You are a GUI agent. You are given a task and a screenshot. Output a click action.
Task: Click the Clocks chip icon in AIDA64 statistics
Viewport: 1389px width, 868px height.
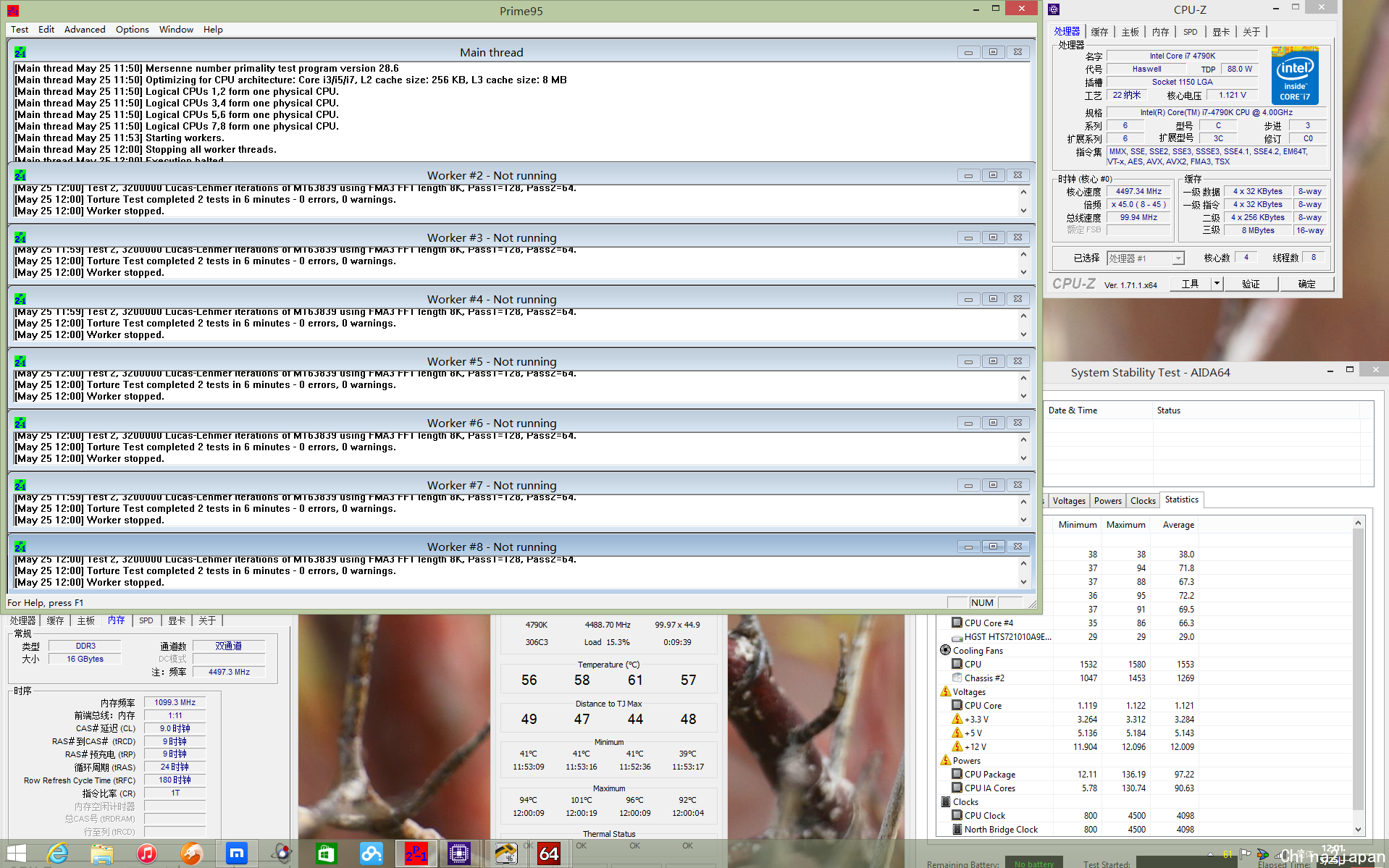946,801
